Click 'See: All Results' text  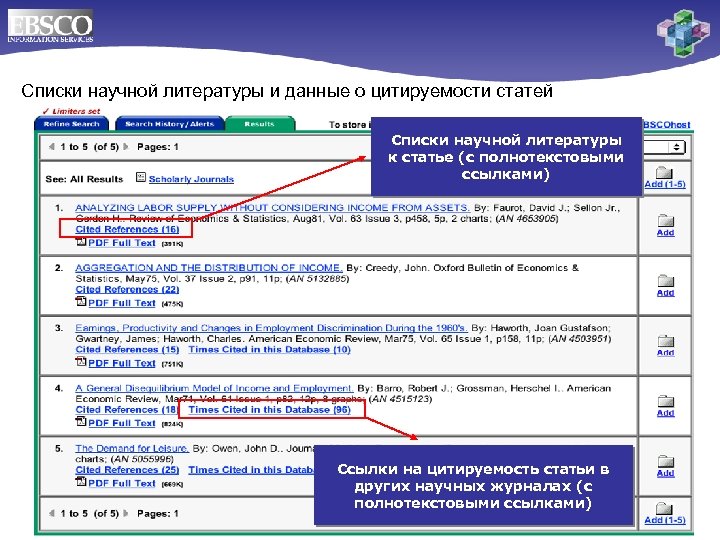pyautogui.click(x=84, y=179)
